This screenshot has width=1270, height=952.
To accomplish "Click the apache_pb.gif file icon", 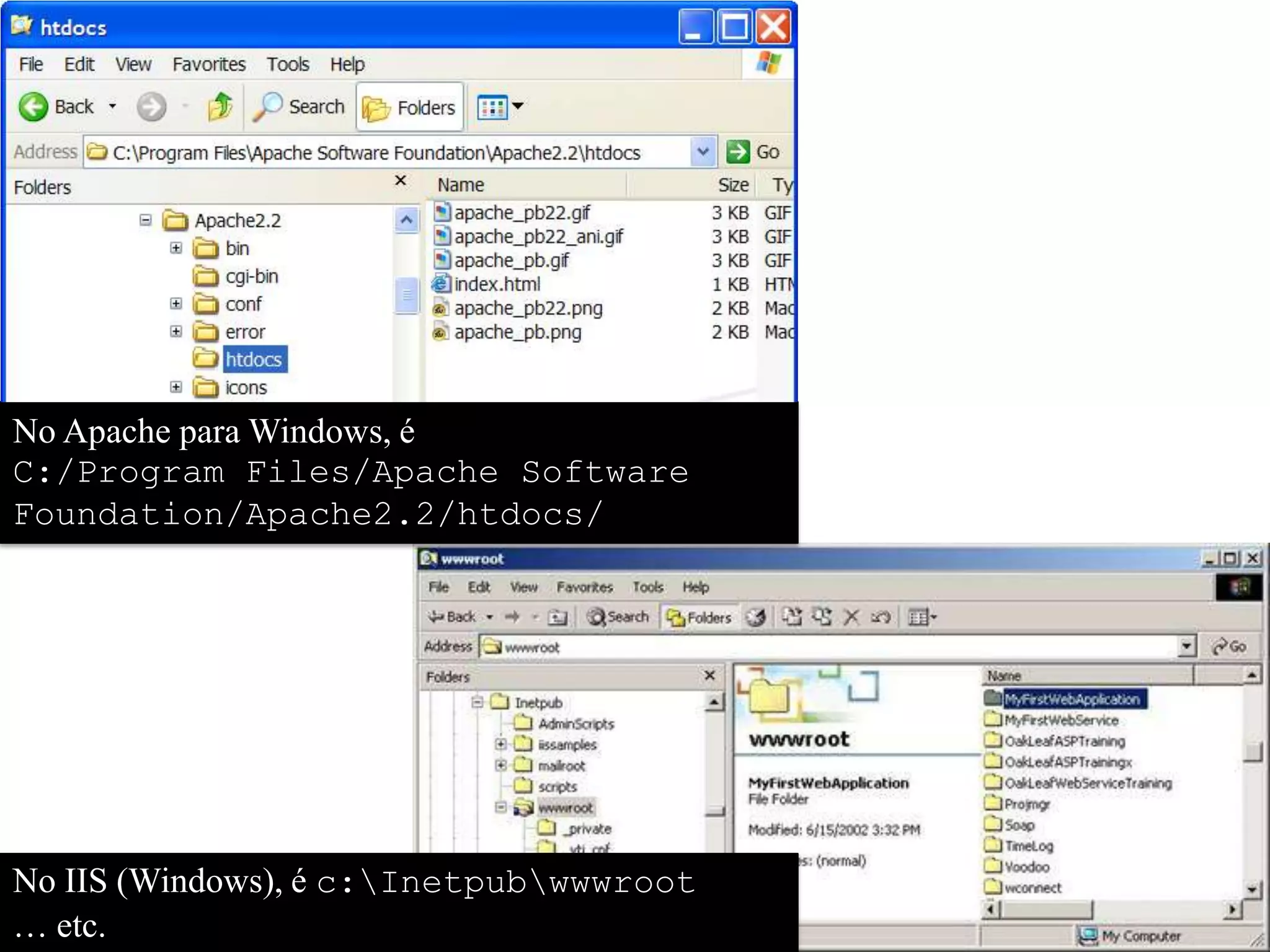I will [x=442, y=260].
